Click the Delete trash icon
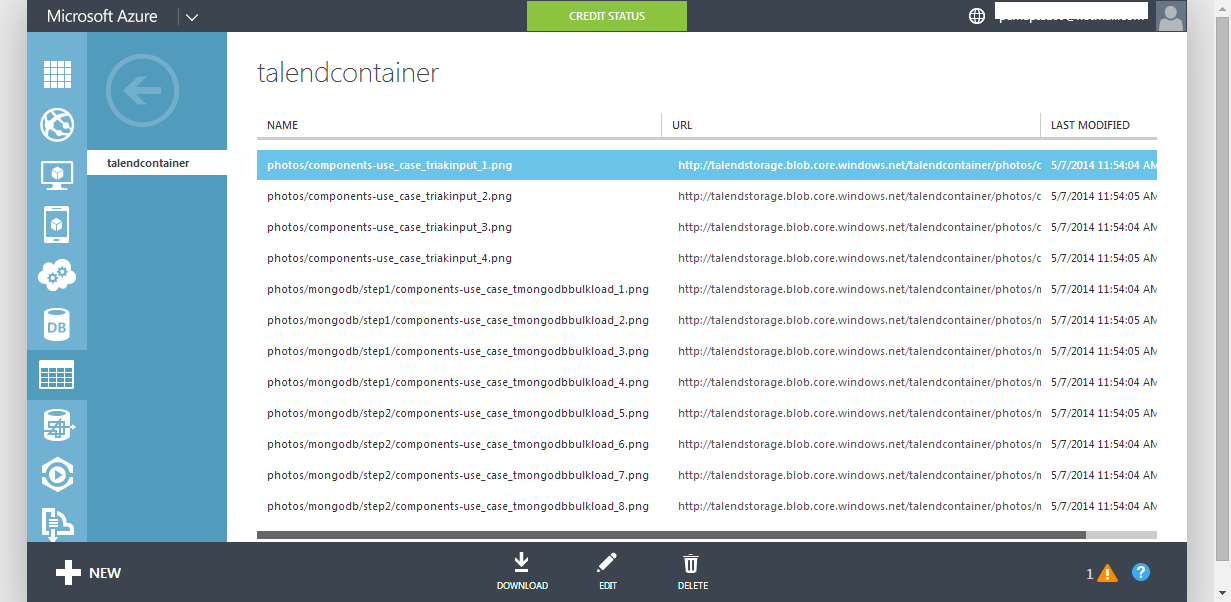The image size is (1231, 602). (692, 563)
